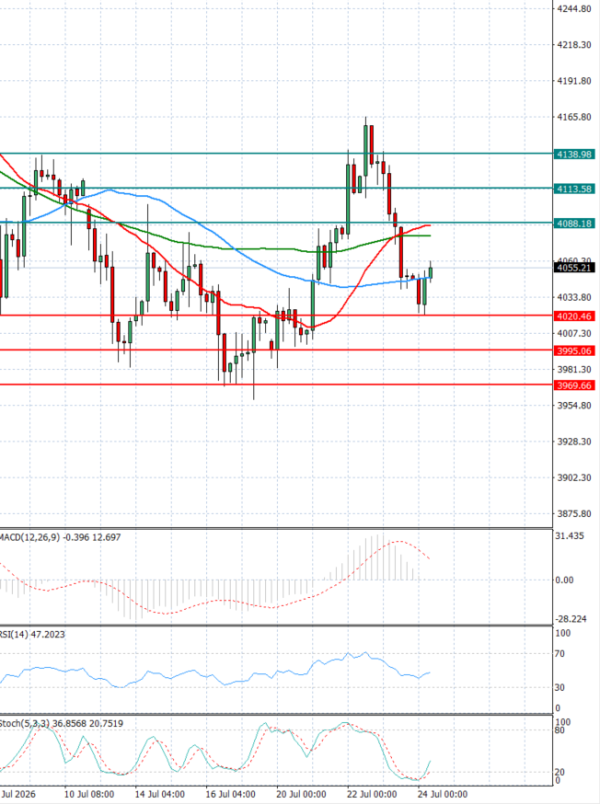Select the 3969.66 support level label
Screen dimensions: 600x804
[x=574, y=385]
